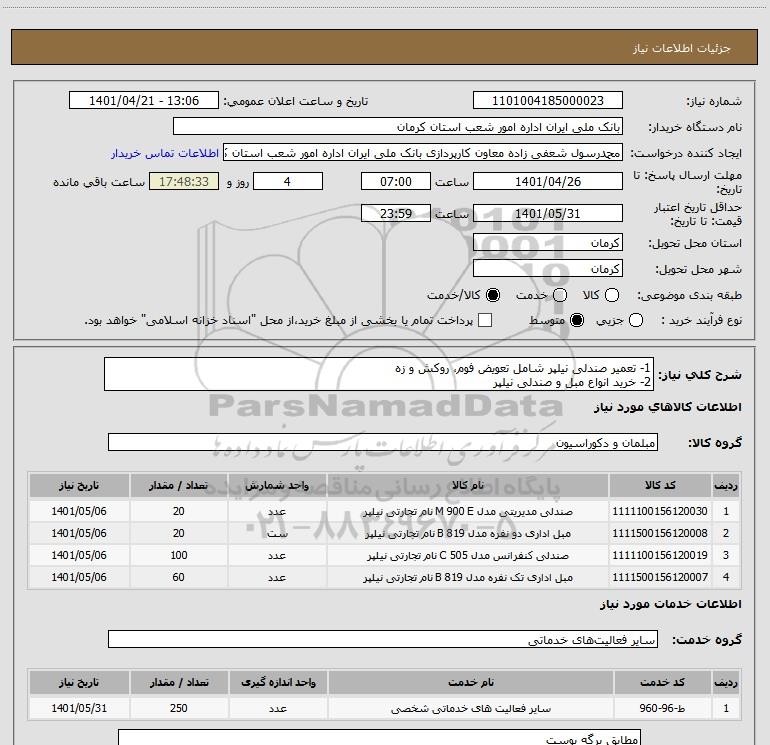Click services table header نام خدمت
The image size is (770, 745).
click(470, 682)
